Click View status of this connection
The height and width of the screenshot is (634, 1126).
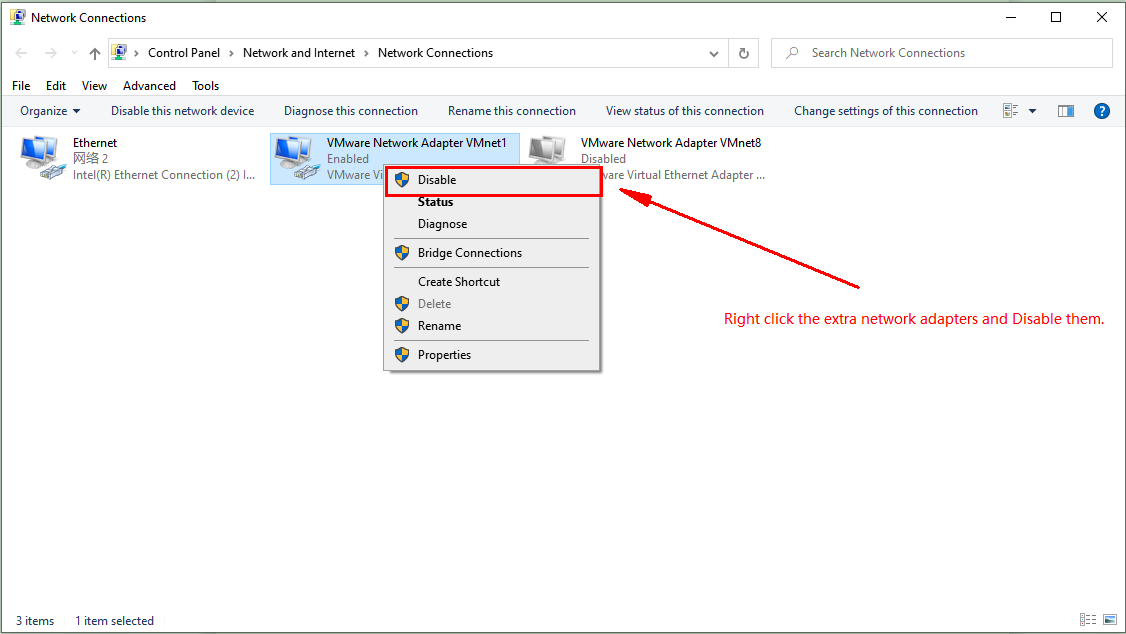(x=684, y=111)
